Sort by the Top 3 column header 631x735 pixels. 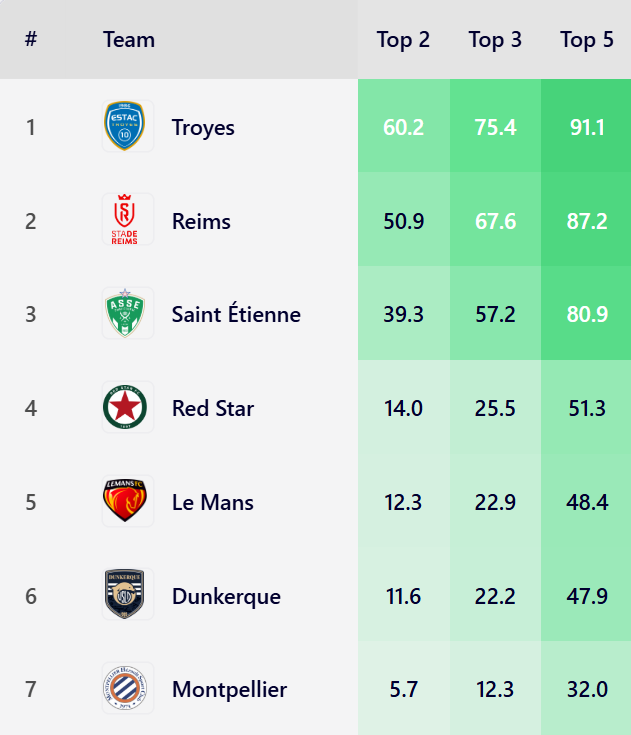coord(495,40)
